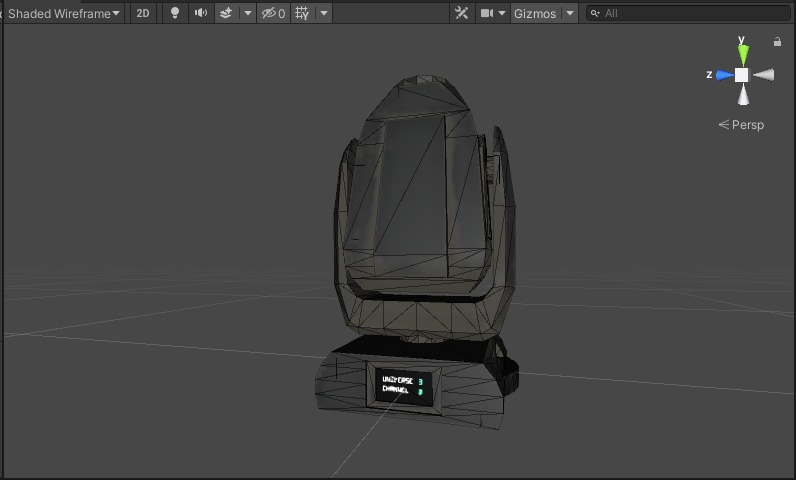Toggle scene audio with the speaker icon

(201, 14)
